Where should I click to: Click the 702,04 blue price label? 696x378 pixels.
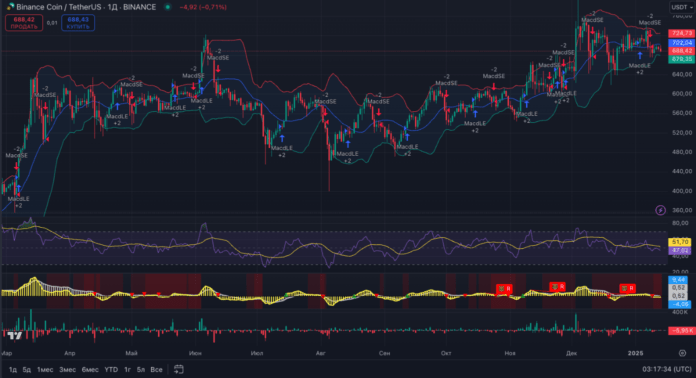(x=681, y=43)
